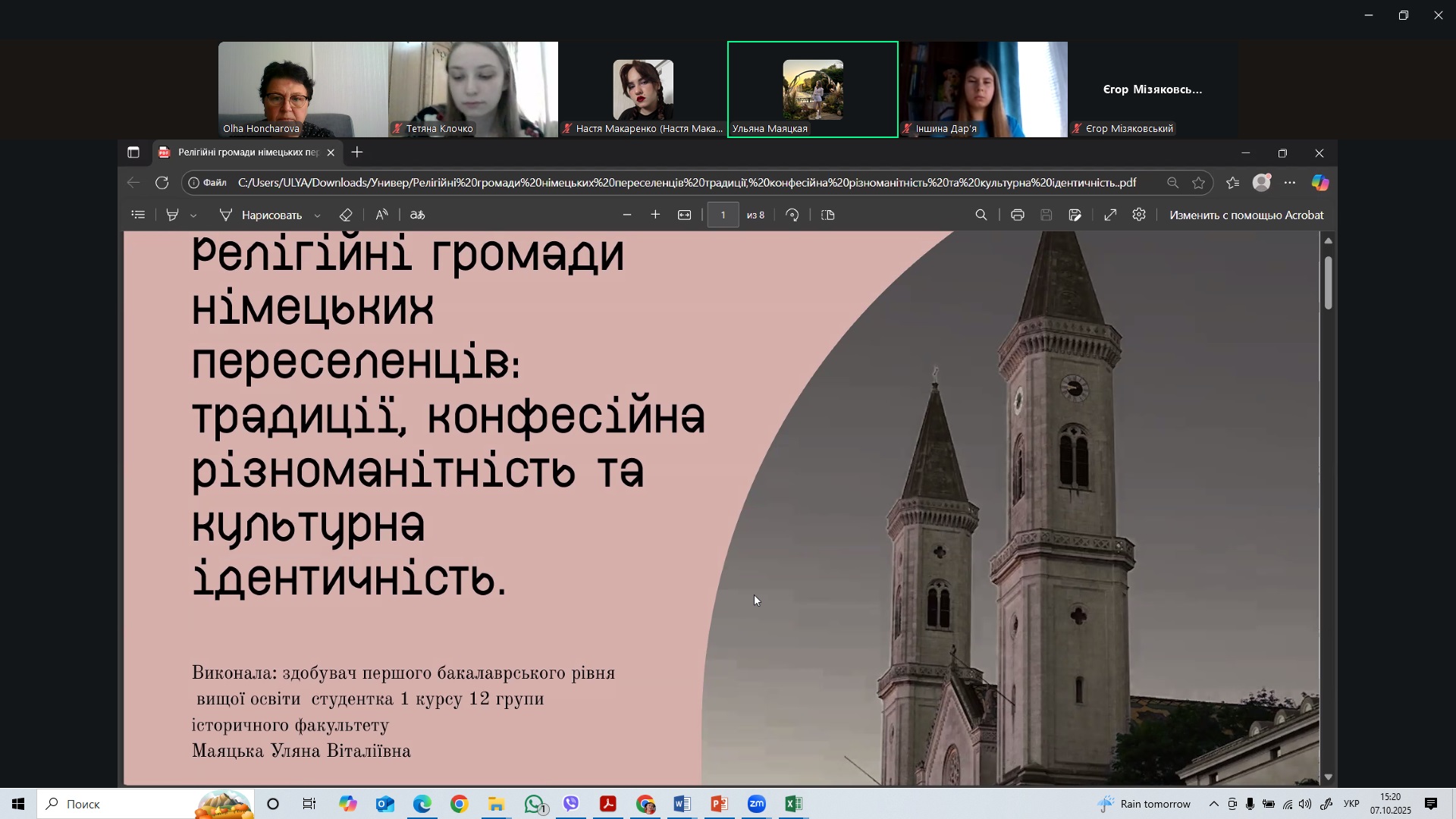Open the PDF search (magnifier) tool
1456x819 pixels.
click(x=981, y=215)
